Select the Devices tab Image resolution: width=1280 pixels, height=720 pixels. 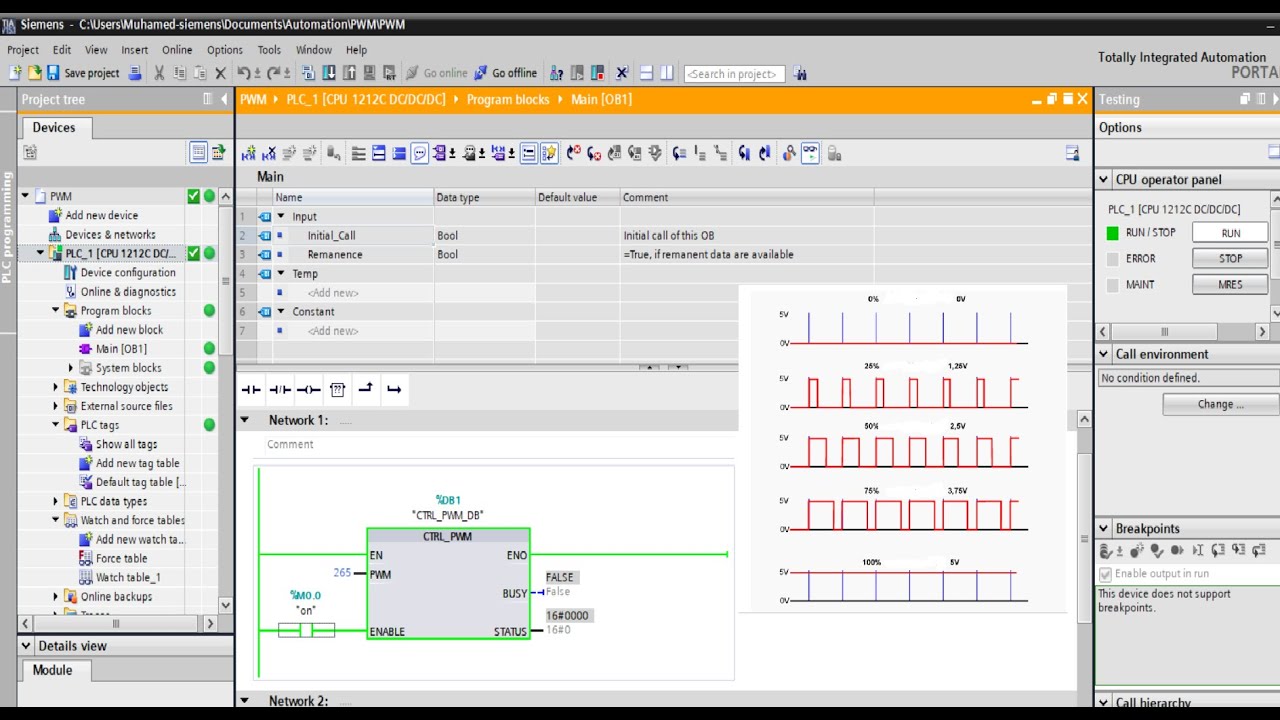pyautogui.click(x=54, y=127)
